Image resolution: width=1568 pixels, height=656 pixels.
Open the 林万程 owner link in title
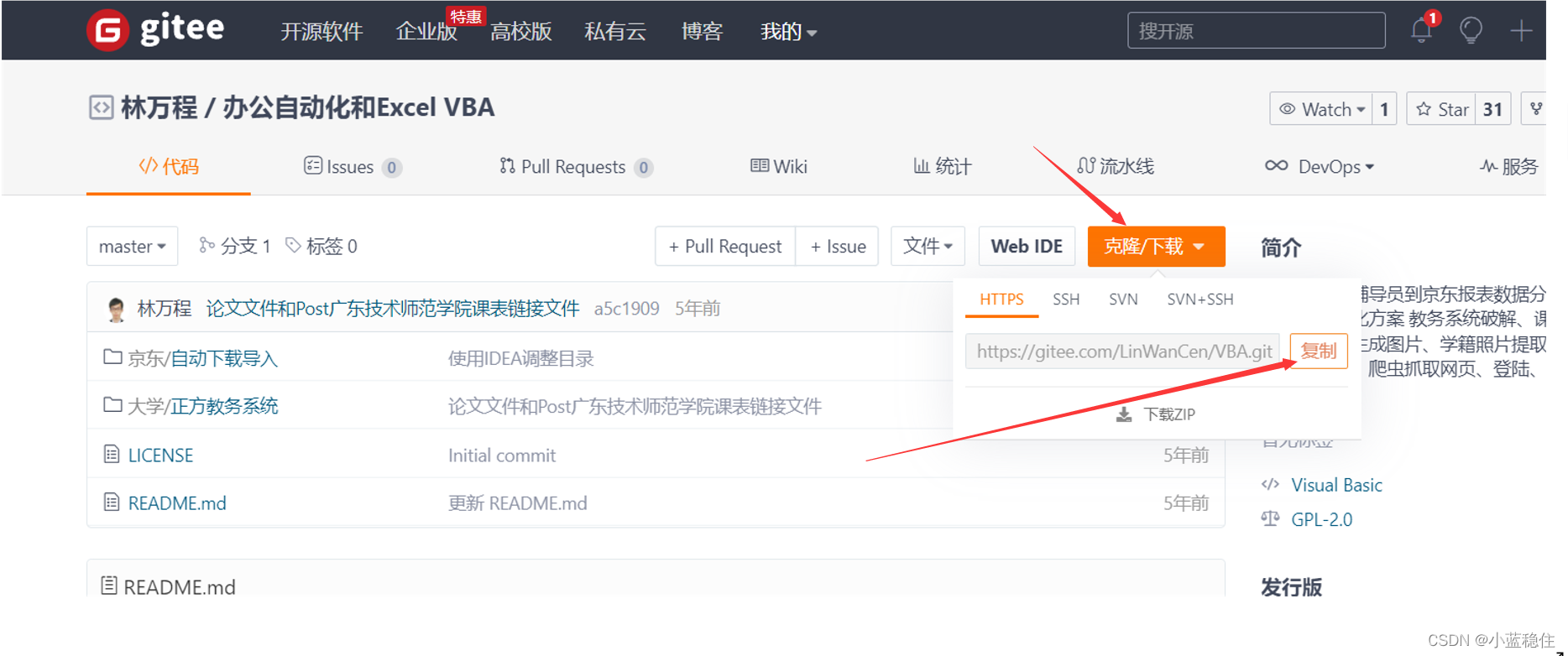159,107
